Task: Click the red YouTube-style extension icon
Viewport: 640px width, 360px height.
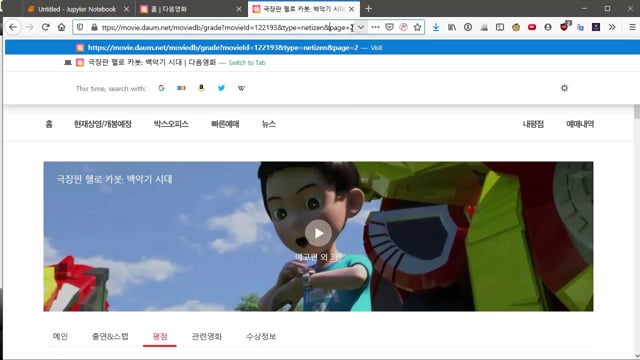Action: [x=531, y=27]
